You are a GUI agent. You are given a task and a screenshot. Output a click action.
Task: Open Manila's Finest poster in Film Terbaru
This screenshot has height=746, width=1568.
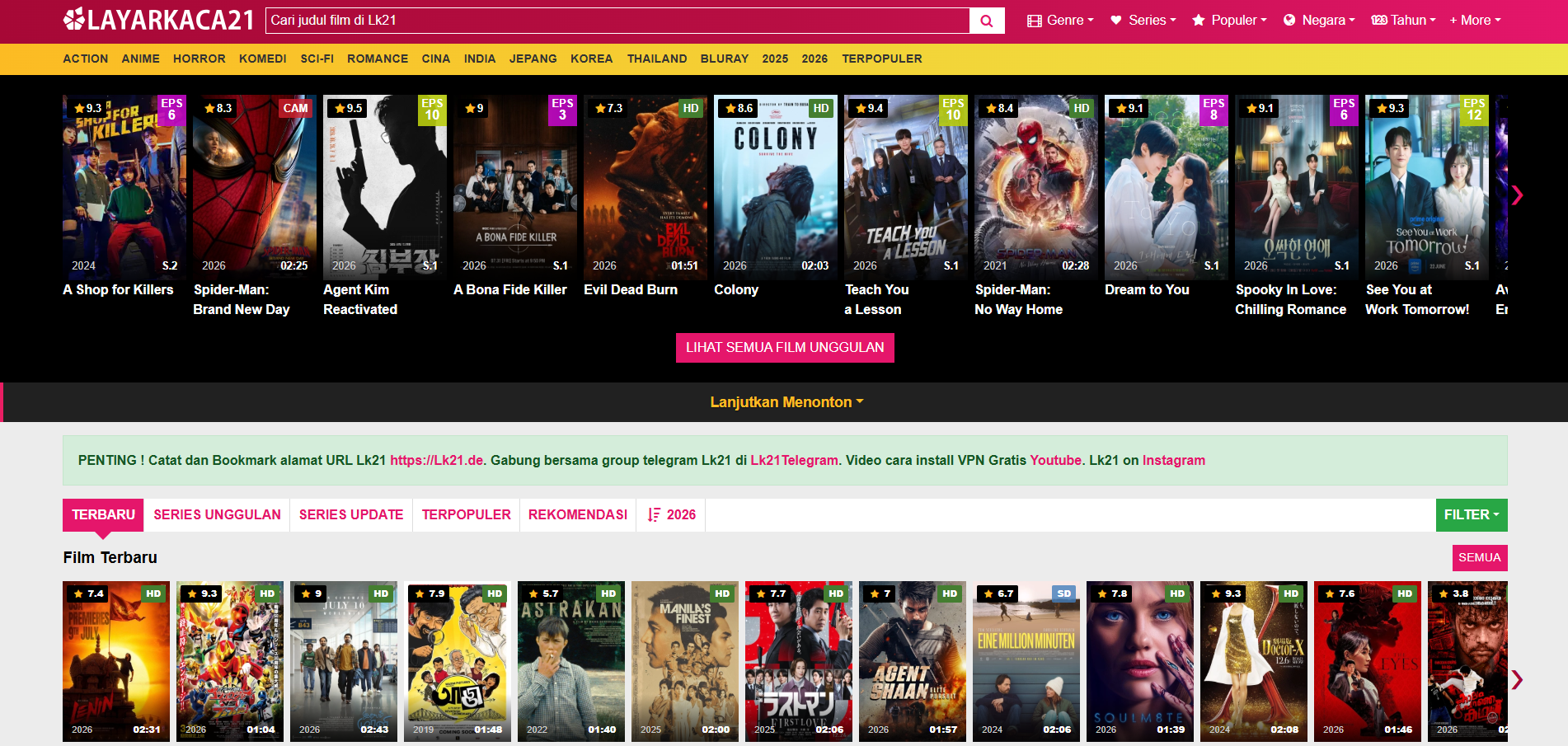pos(685,661)
